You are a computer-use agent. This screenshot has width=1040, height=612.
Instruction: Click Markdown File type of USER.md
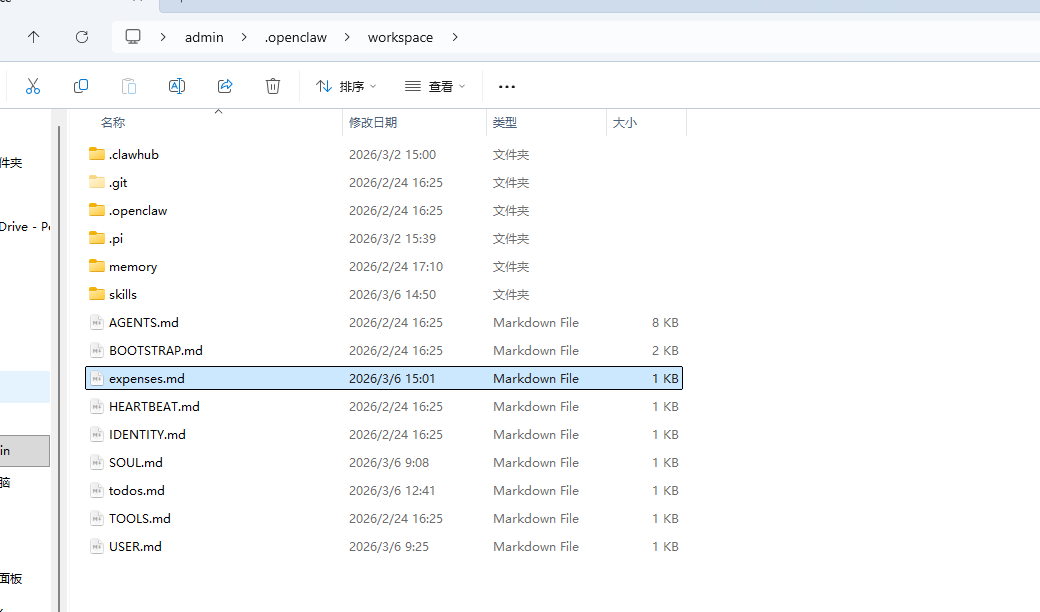click(536, 546)
